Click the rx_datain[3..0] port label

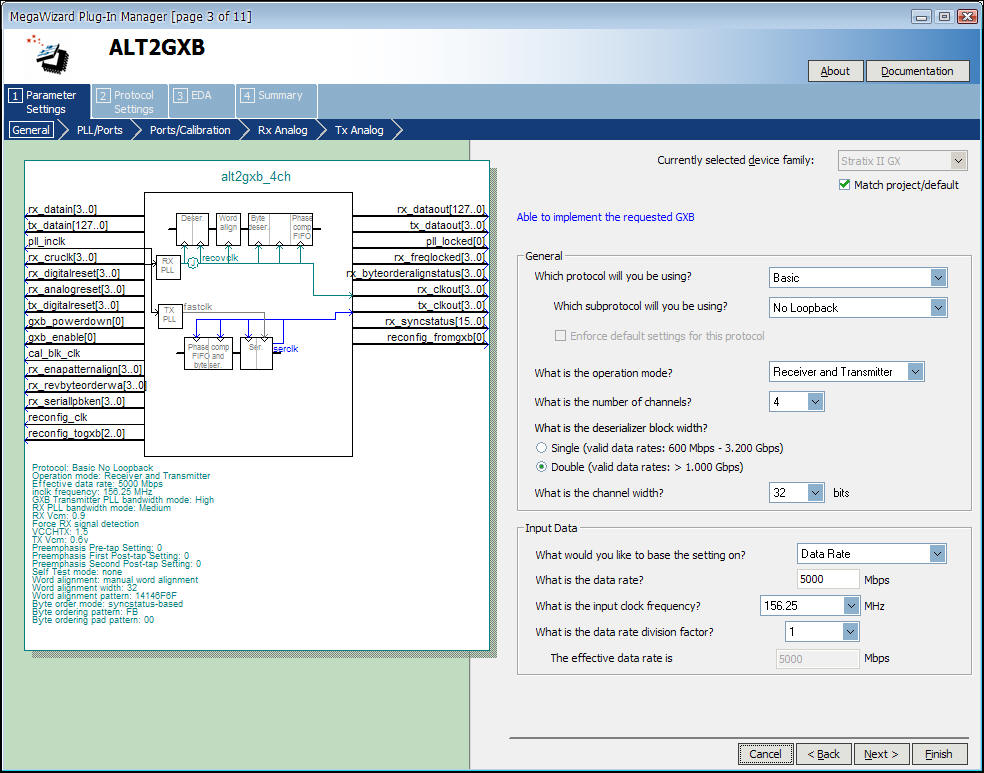(62, 209)
